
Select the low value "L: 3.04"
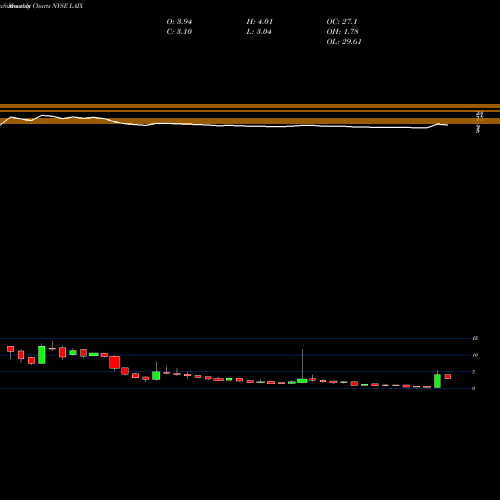(x=259, y=32)
